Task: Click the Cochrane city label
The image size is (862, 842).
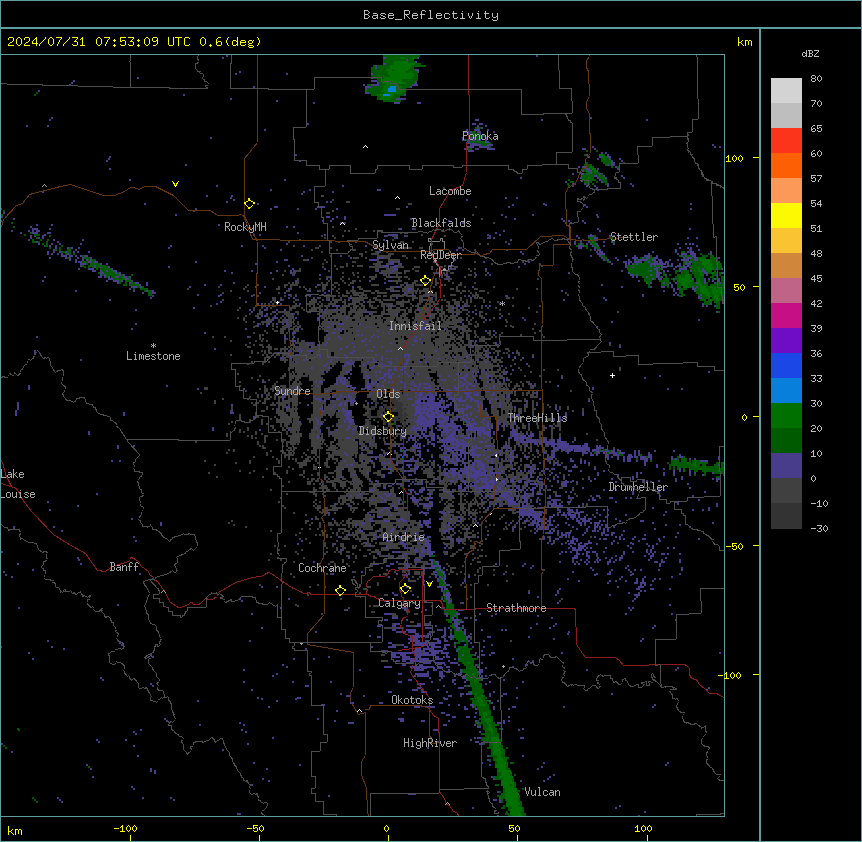Action: point(322,568)
